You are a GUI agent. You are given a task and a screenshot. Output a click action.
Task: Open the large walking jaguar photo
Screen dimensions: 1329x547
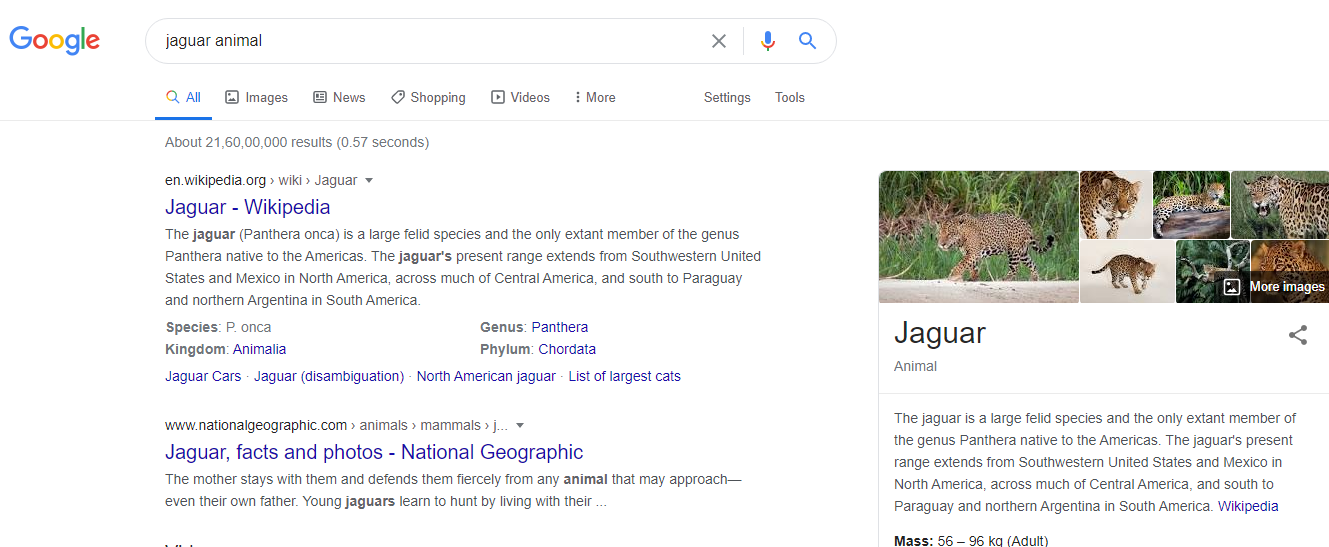click(x=979, y=237)
